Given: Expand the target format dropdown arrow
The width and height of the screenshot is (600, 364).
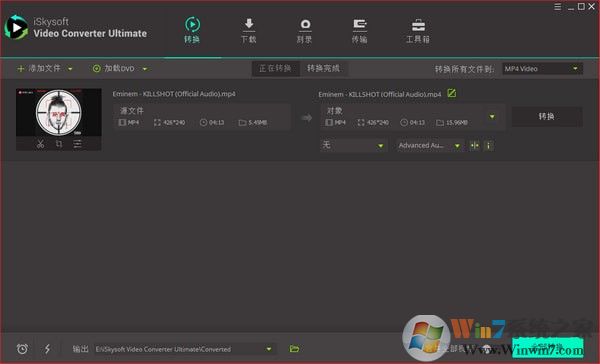Looking at the screenshot, I should pyautogui.click(x=492, y=116).
